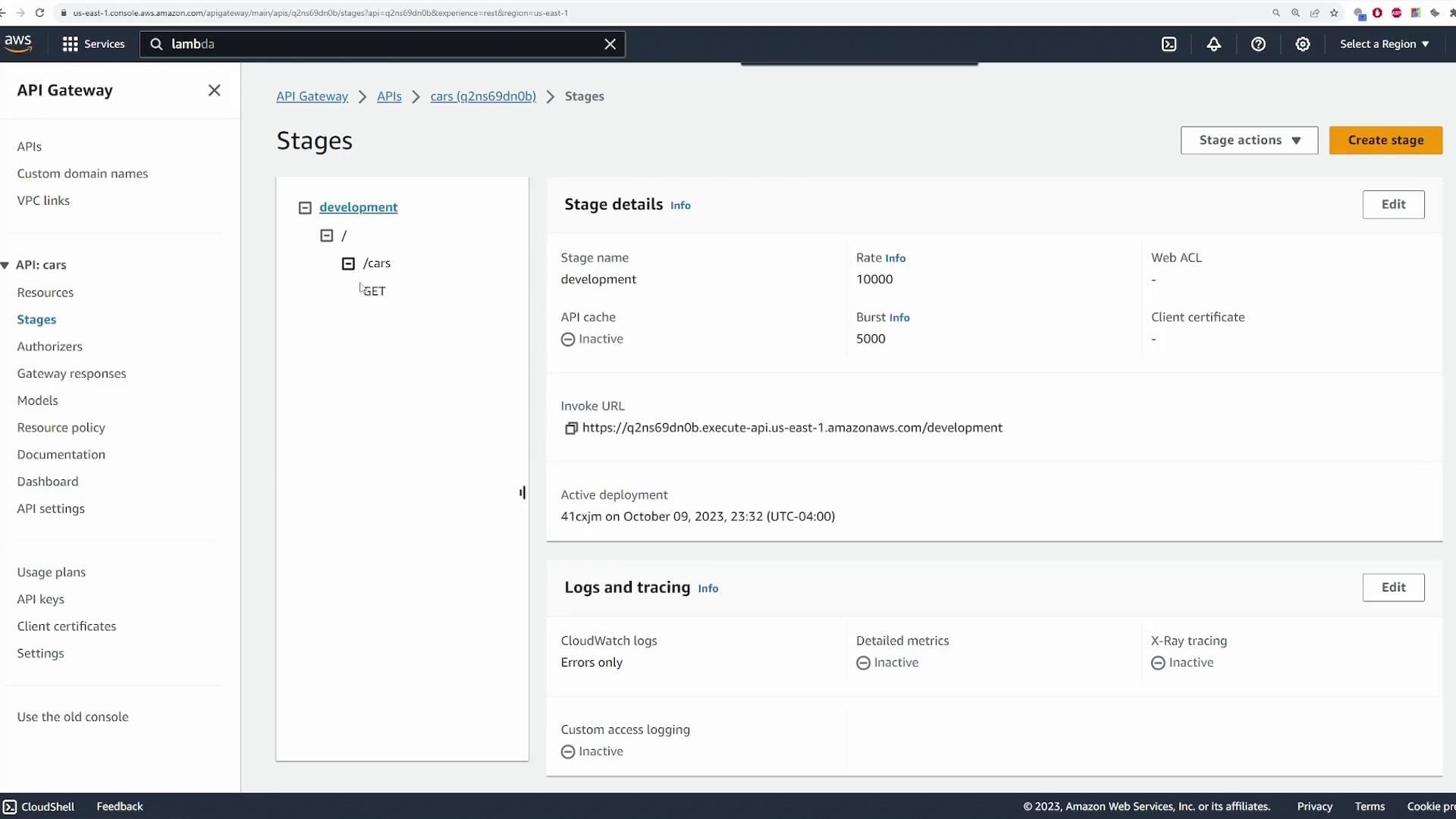The image size is (1456, 819).
Task: Bookmark this page with star icon
Action: [1334, 13]
